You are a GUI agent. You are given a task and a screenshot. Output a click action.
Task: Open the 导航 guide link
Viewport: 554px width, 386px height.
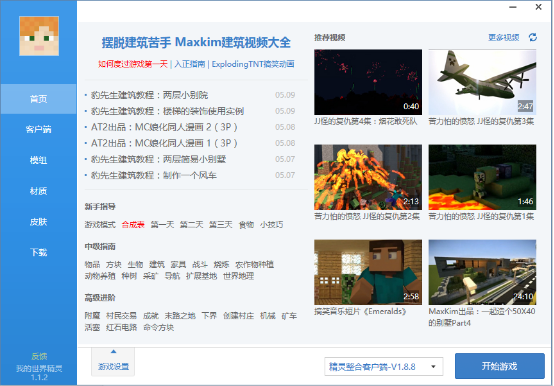coord(172,276)
